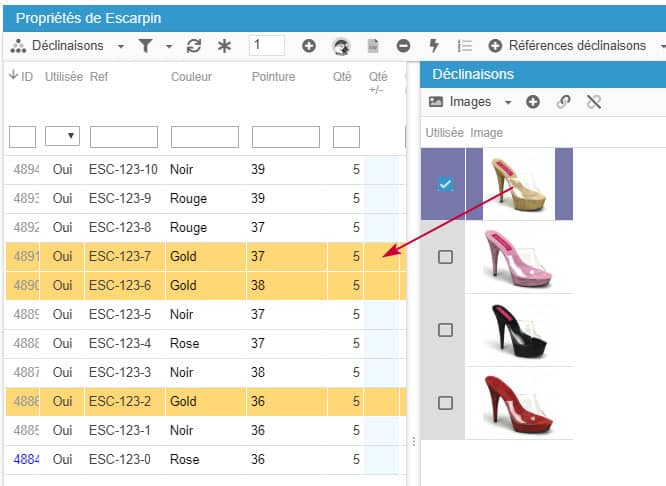This screenshot has width=666, height=486.
Task: Check the pink shoe image checkbox
Action: [x=446, y=257]
